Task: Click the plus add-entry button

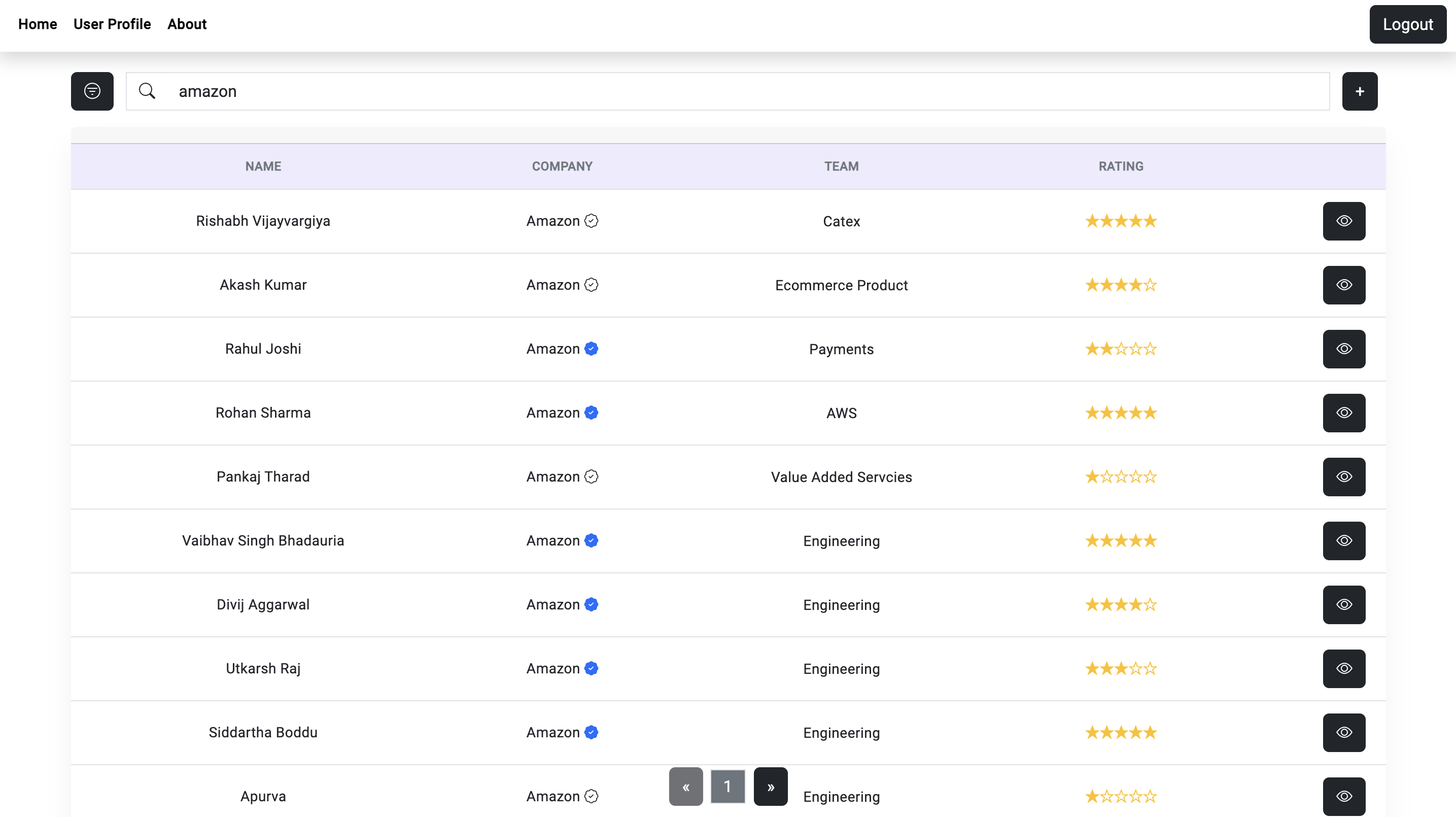Action: [x=1359, y=91]
